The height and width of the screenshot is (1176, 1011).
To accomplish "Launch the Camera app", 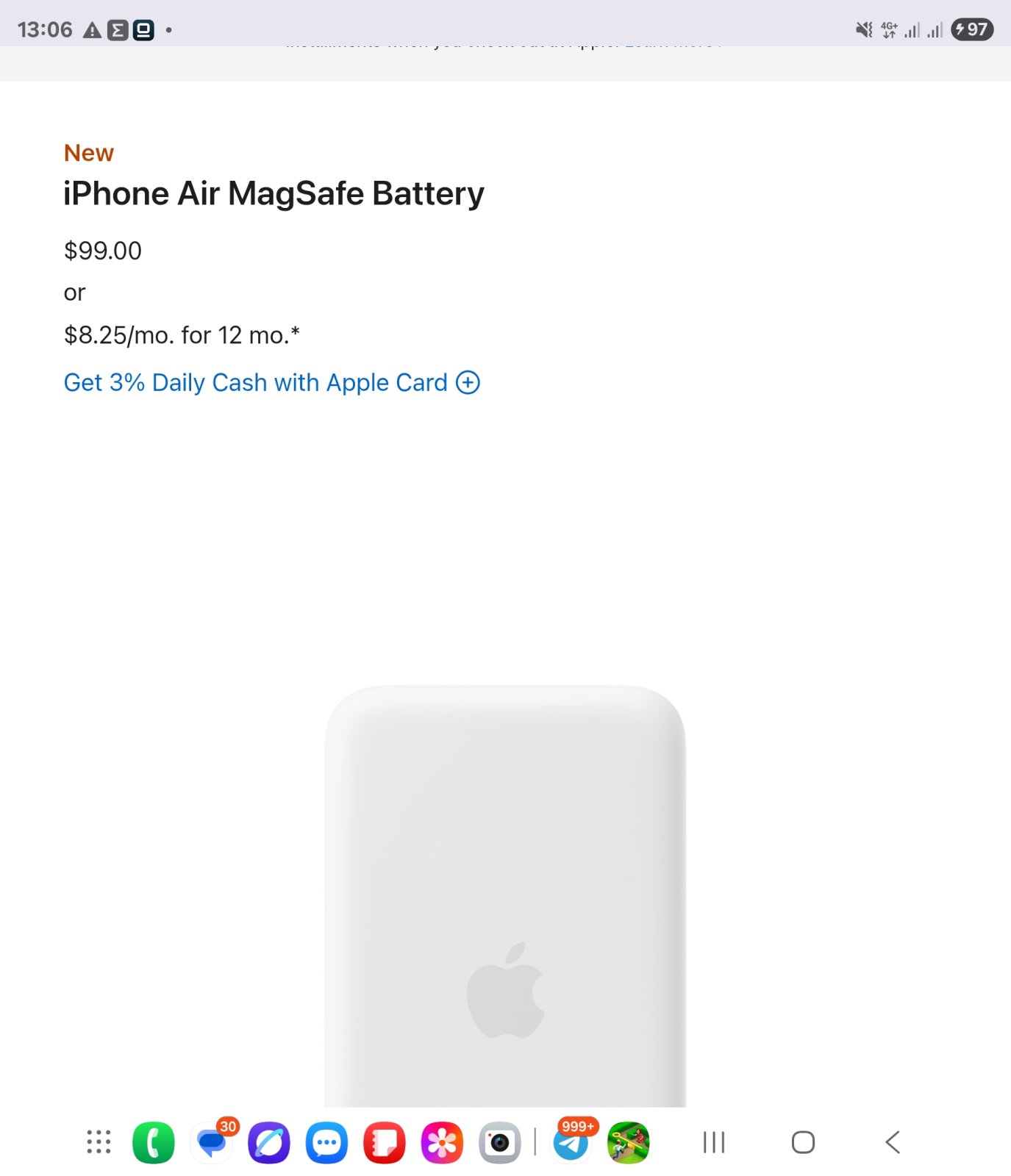I will [500, 1143].
